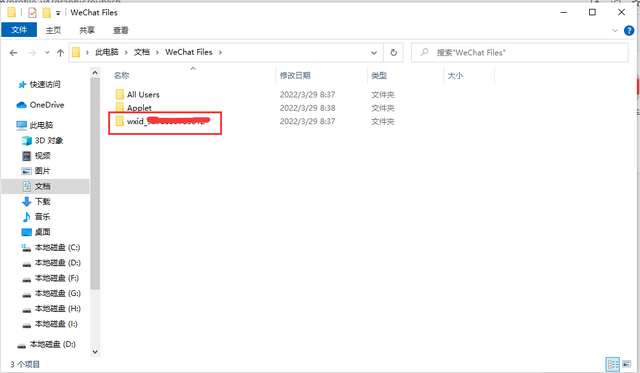Click Properties icon in quick access toolbar

tap(32, 13)
